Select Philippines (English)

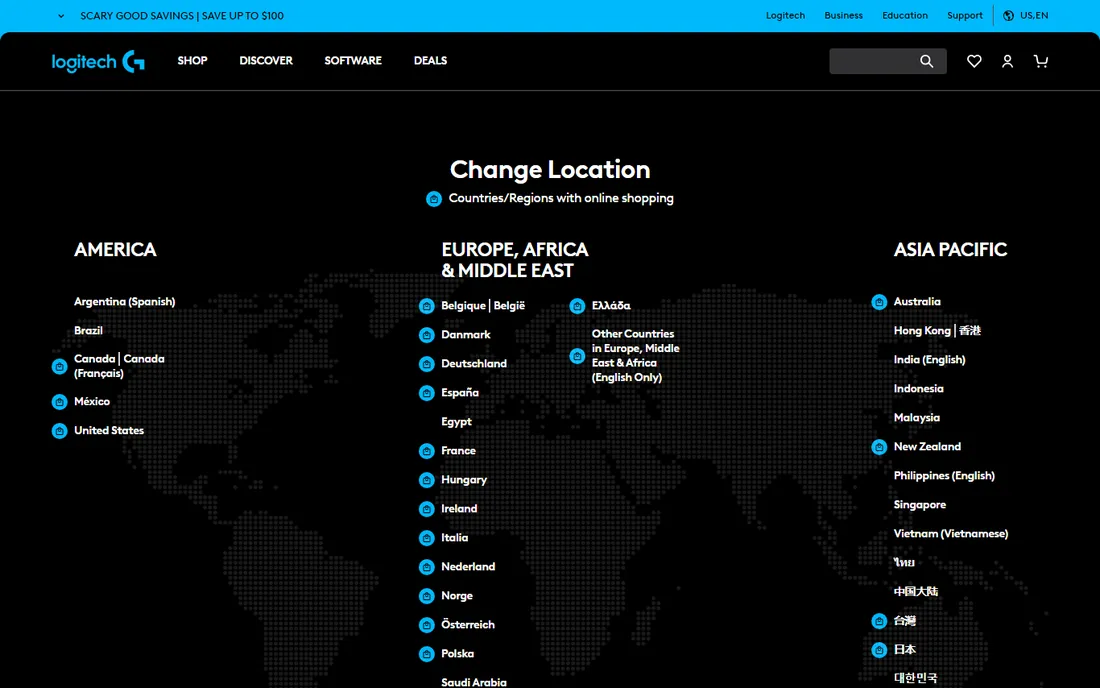tap(944, 475)
